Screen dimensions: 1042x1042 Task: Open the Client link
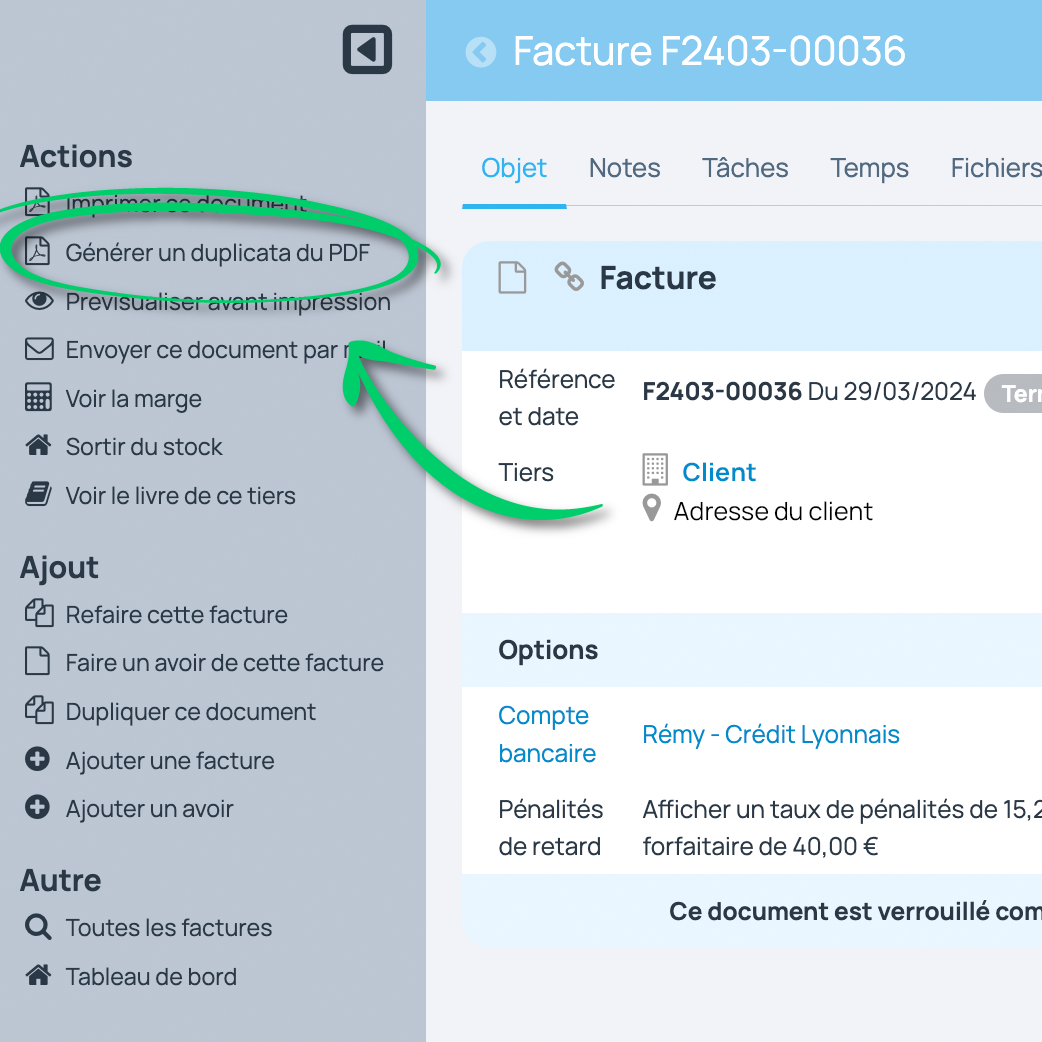click(x=719, y=471)
